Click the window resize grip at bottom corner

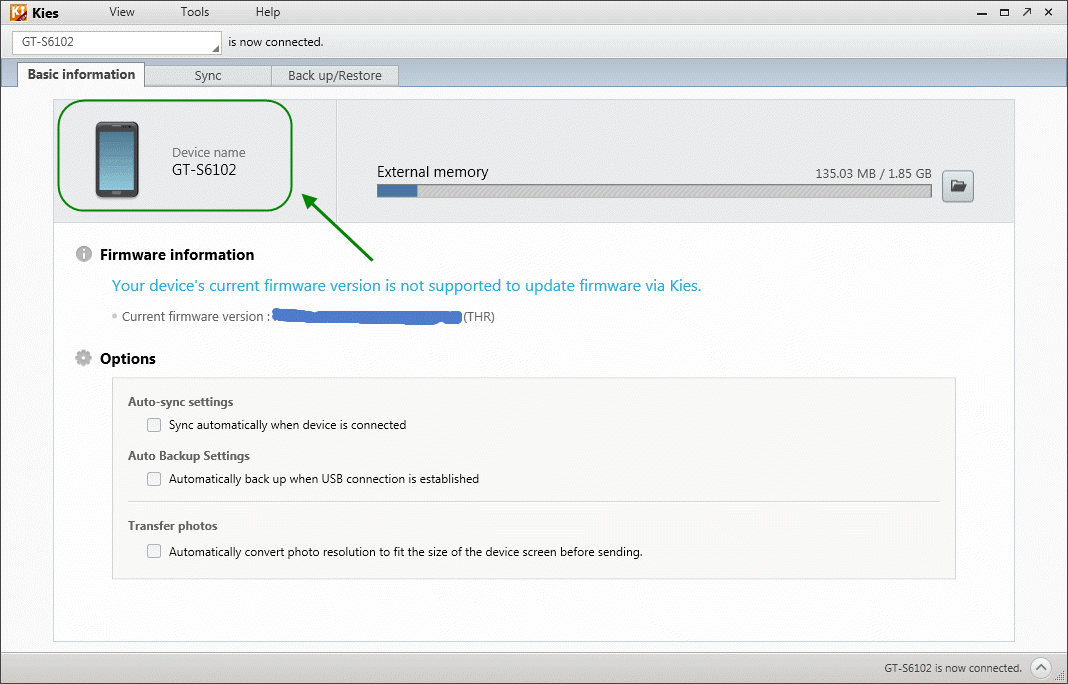click(1060, 676)
